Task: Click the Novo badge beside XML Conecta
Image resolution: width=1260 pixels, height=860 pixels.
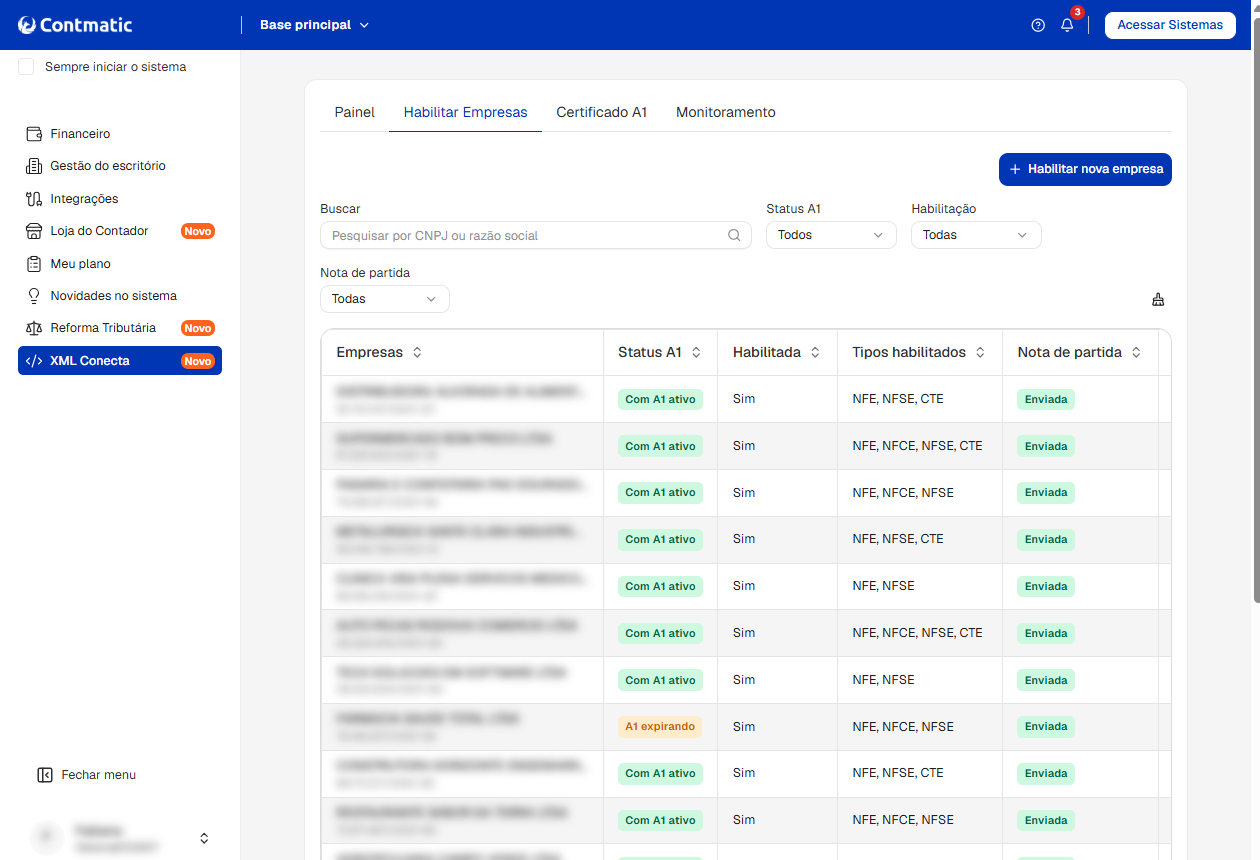Action: click(198, 361)
